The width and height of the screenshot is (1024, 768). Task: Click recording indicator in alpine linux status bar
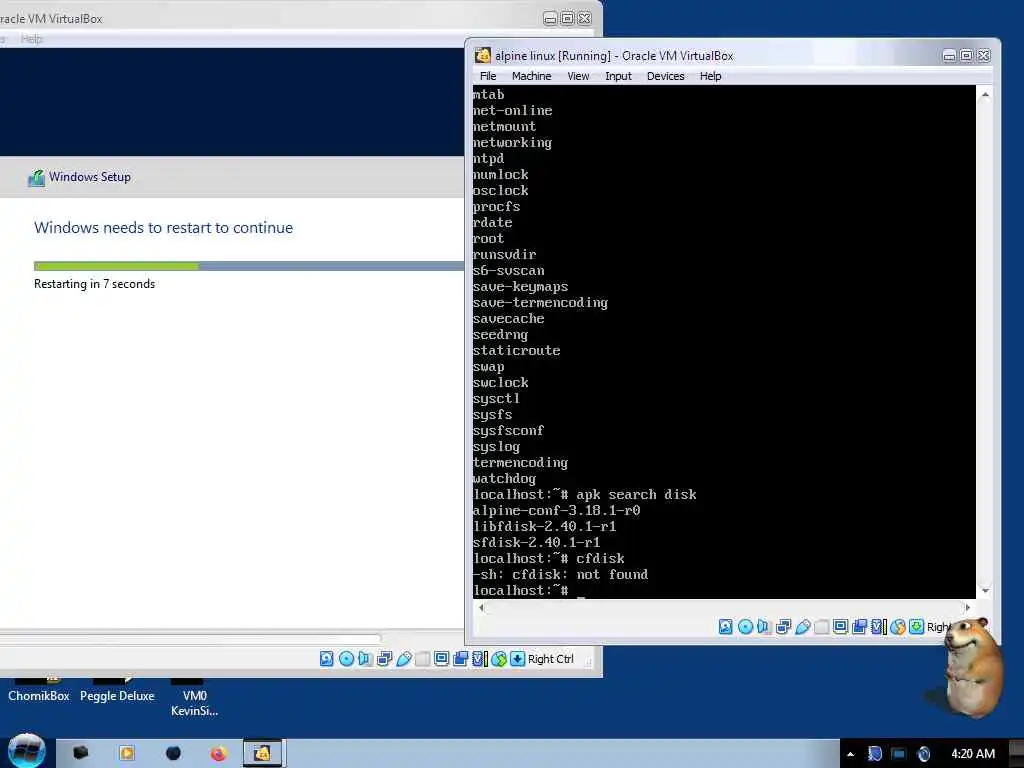click(x=859, y=627)
